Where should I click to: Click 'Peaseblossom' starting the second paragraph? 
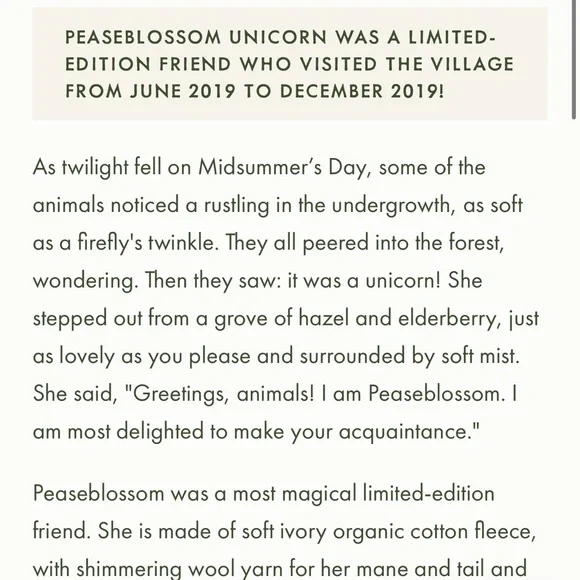[x=98, y=493]
